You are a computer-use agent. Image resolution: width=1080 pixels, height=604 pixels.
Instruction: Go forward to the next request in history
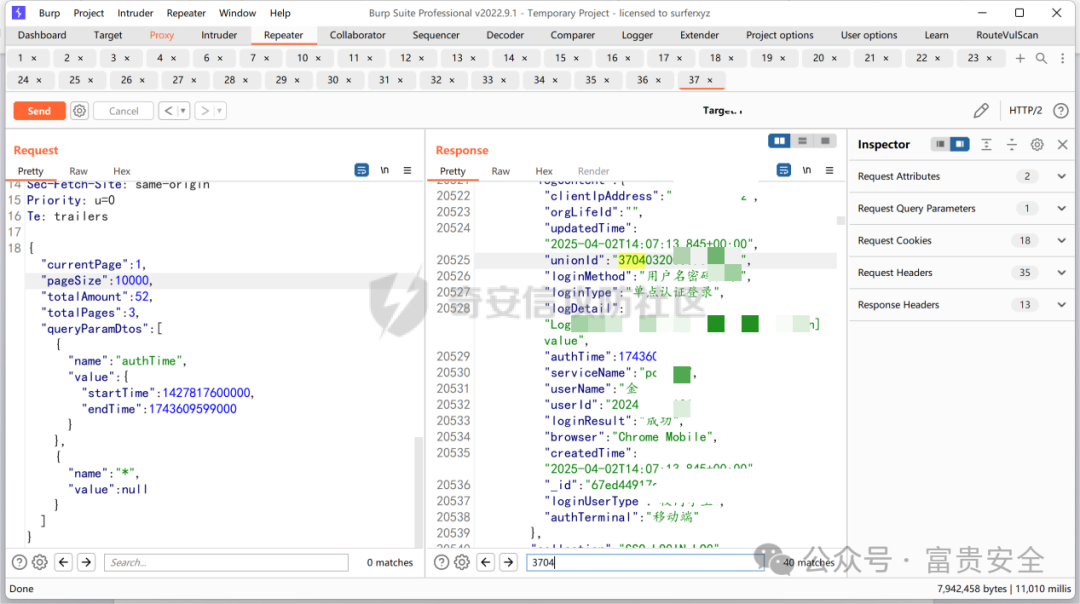click(205, 111)
